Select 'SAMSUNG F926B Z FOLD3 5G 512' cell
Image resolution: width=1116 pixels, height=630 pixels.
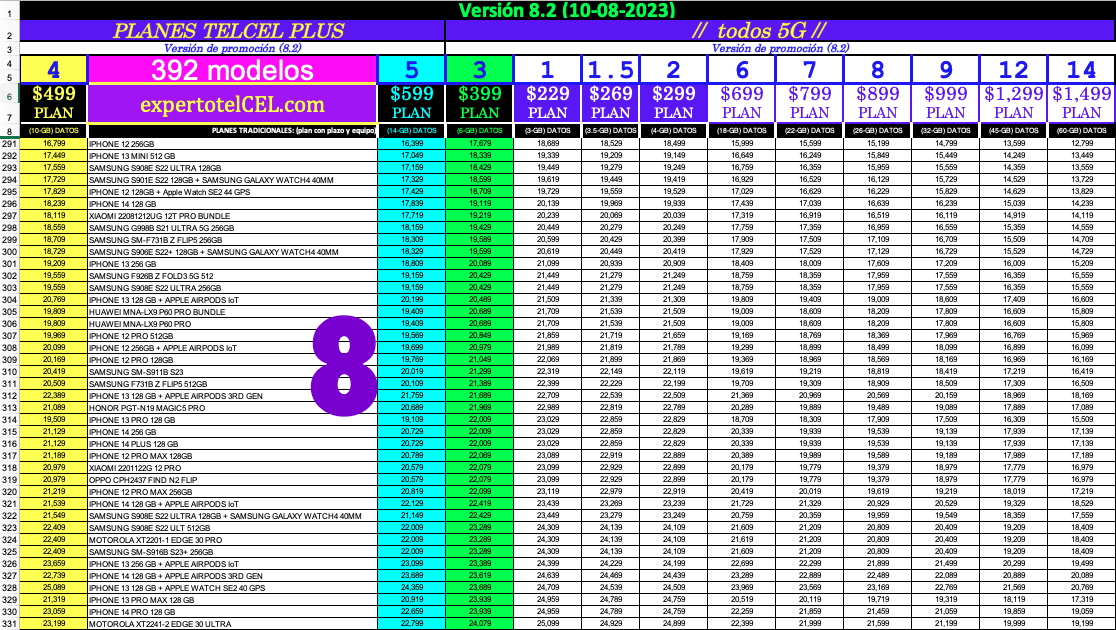tap(232, 275)
